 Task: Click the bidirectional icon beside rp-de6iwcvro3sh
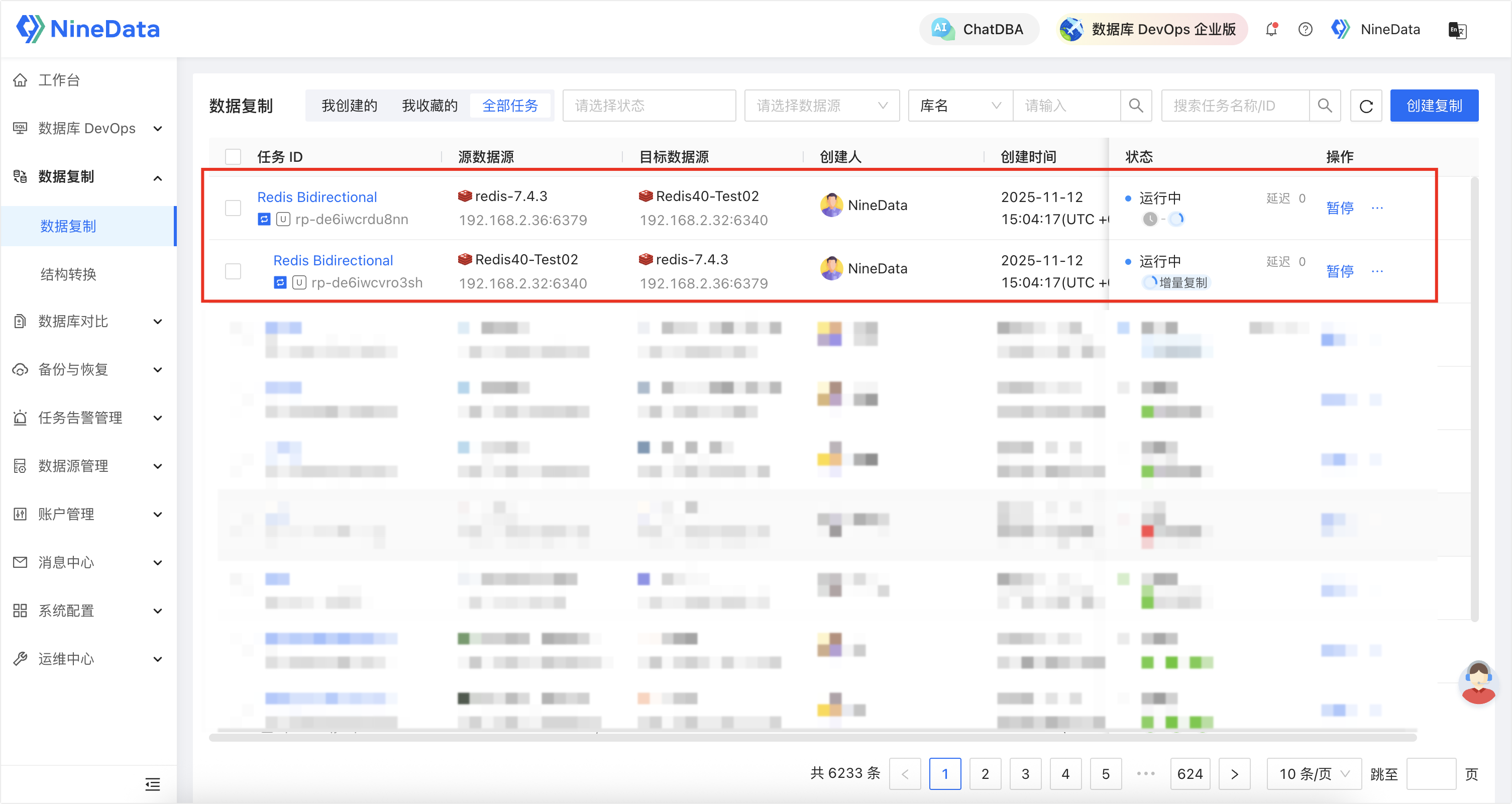click(x=280, y=283)
